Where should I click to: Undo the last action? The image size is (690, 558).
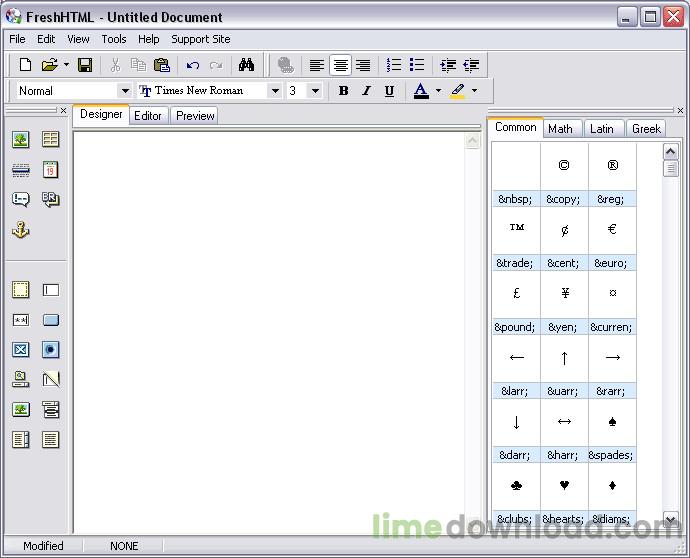(x=192, y=65)
